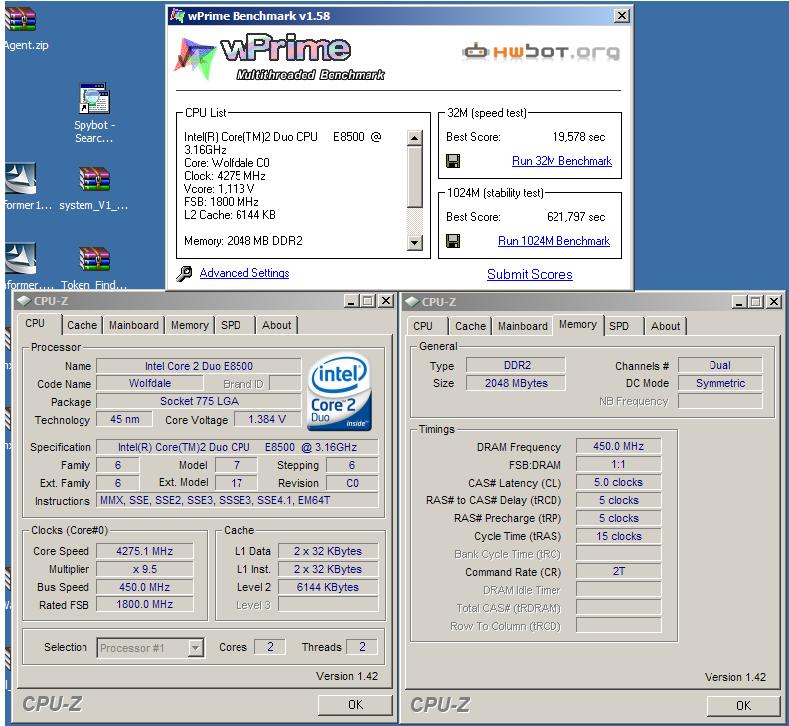Click the DRAM Frequency value 450.0 MHz

pyautogui.click(x=618, y=446)
